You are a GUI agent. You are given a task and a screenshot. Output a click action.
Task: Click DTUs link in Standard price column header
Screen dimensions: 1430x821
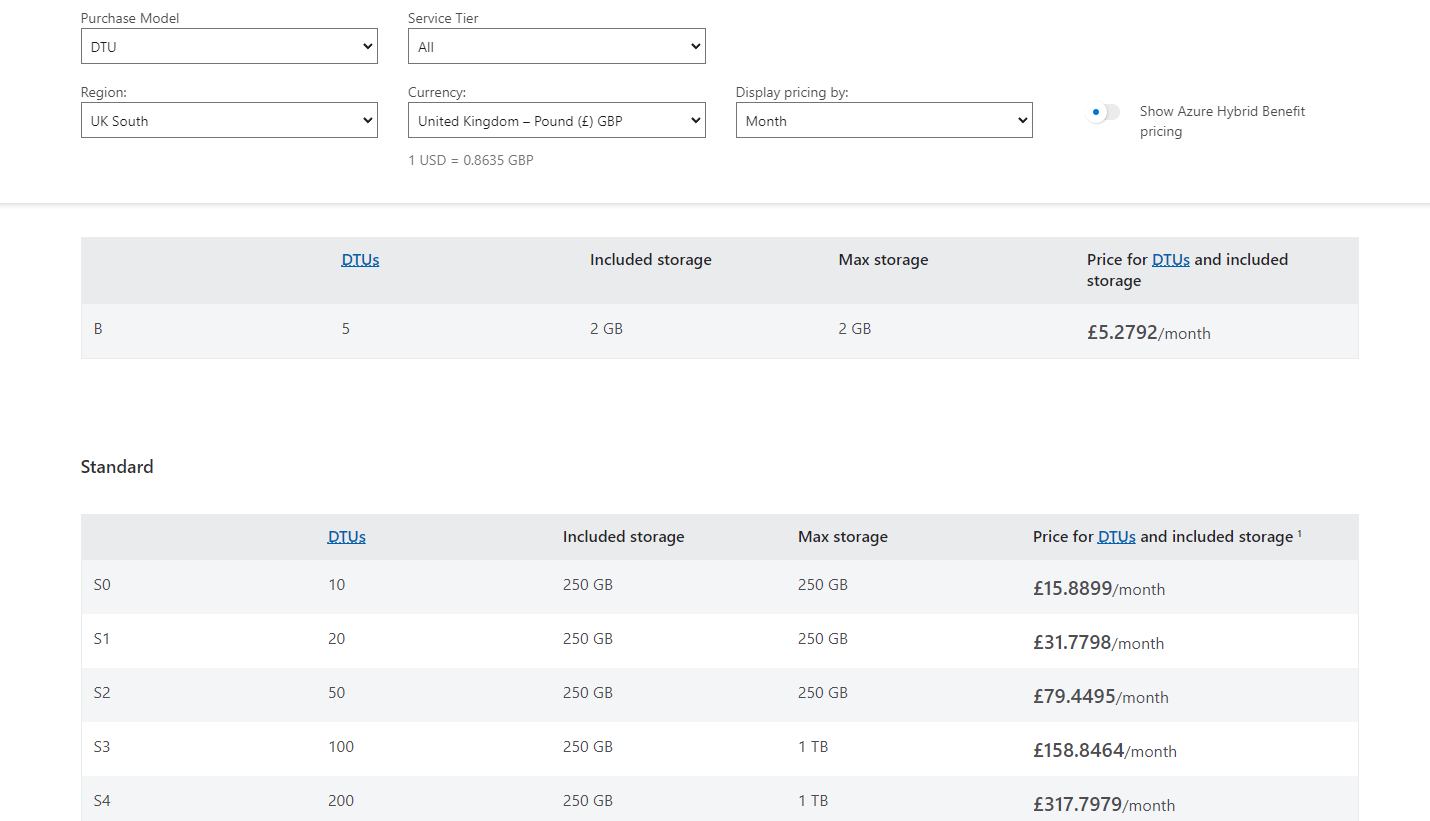[x=1116, y=537]
